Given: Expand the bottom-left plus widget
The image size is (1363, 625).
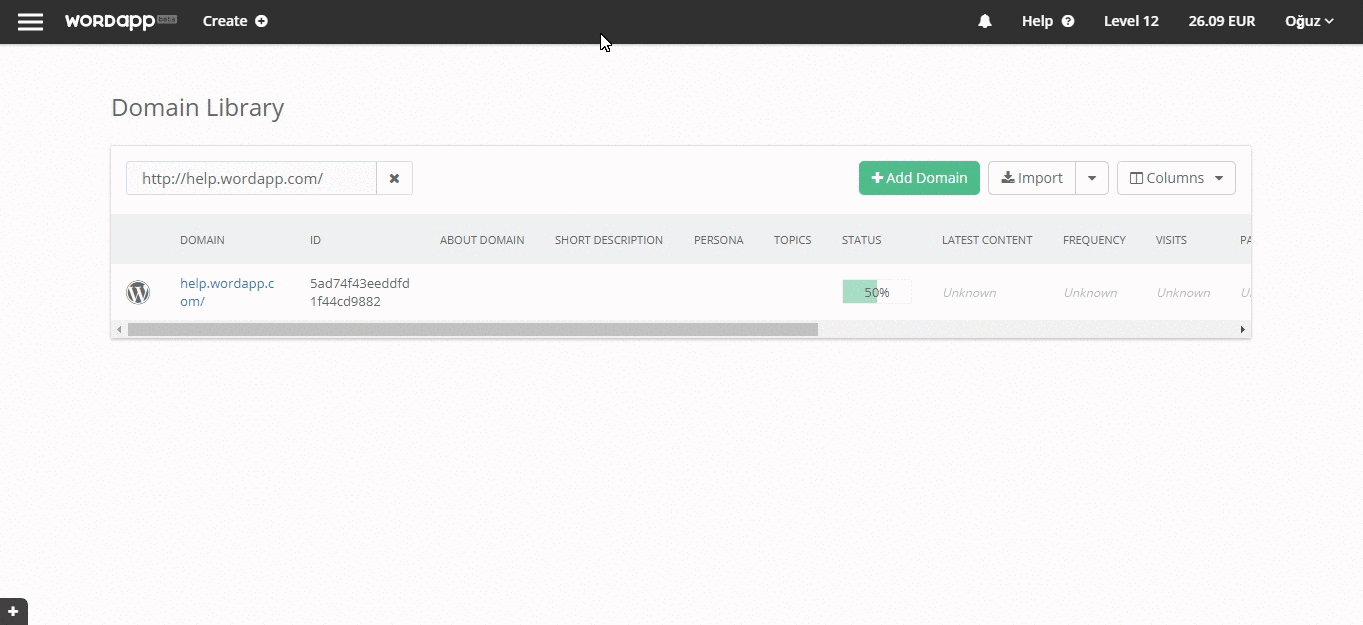Looking at the screenshot, I should coord(13,611).
